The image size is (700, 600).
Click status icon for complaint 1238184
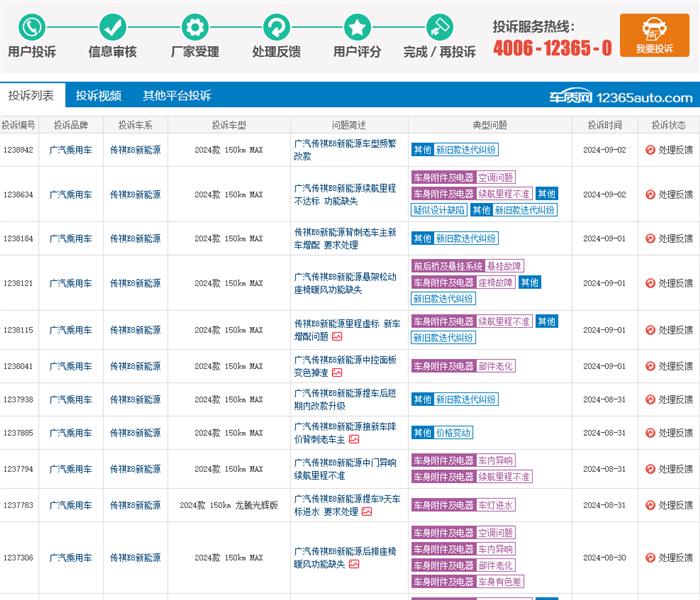click(650, 238)
